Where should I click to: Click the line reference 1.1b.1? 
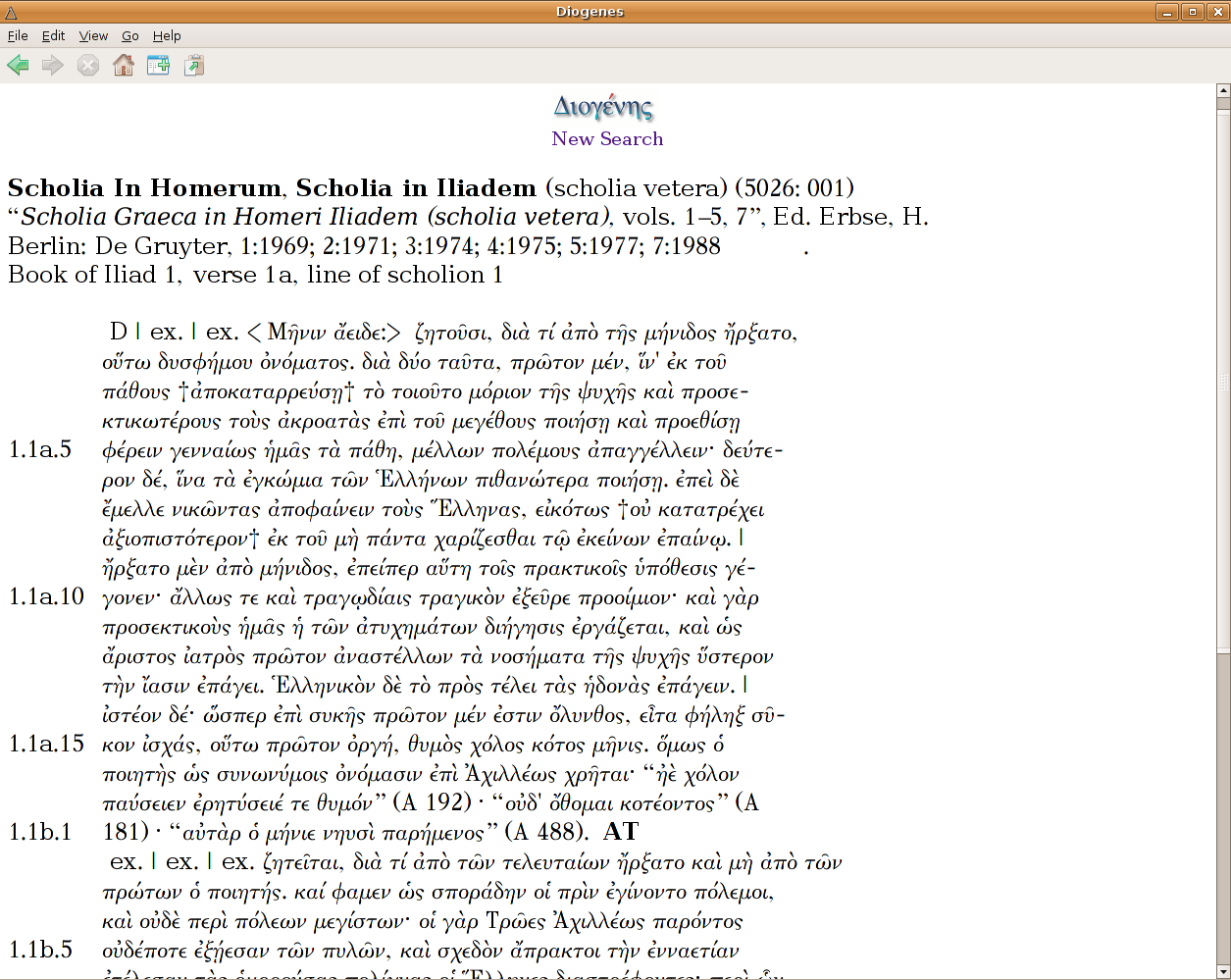pos(40,833)
